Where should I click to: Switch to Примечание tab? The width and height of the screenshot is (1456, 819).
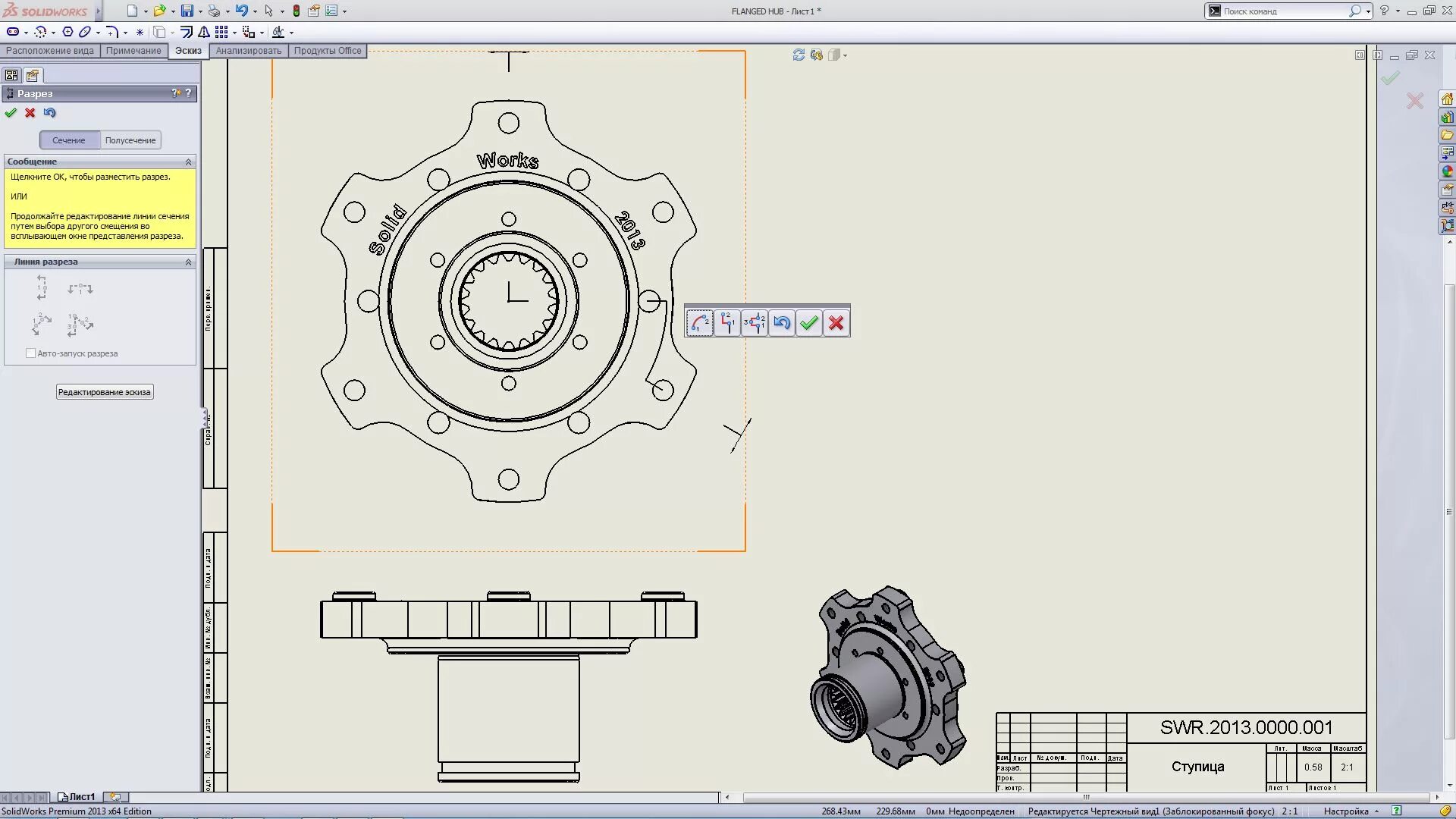point(133,51)
